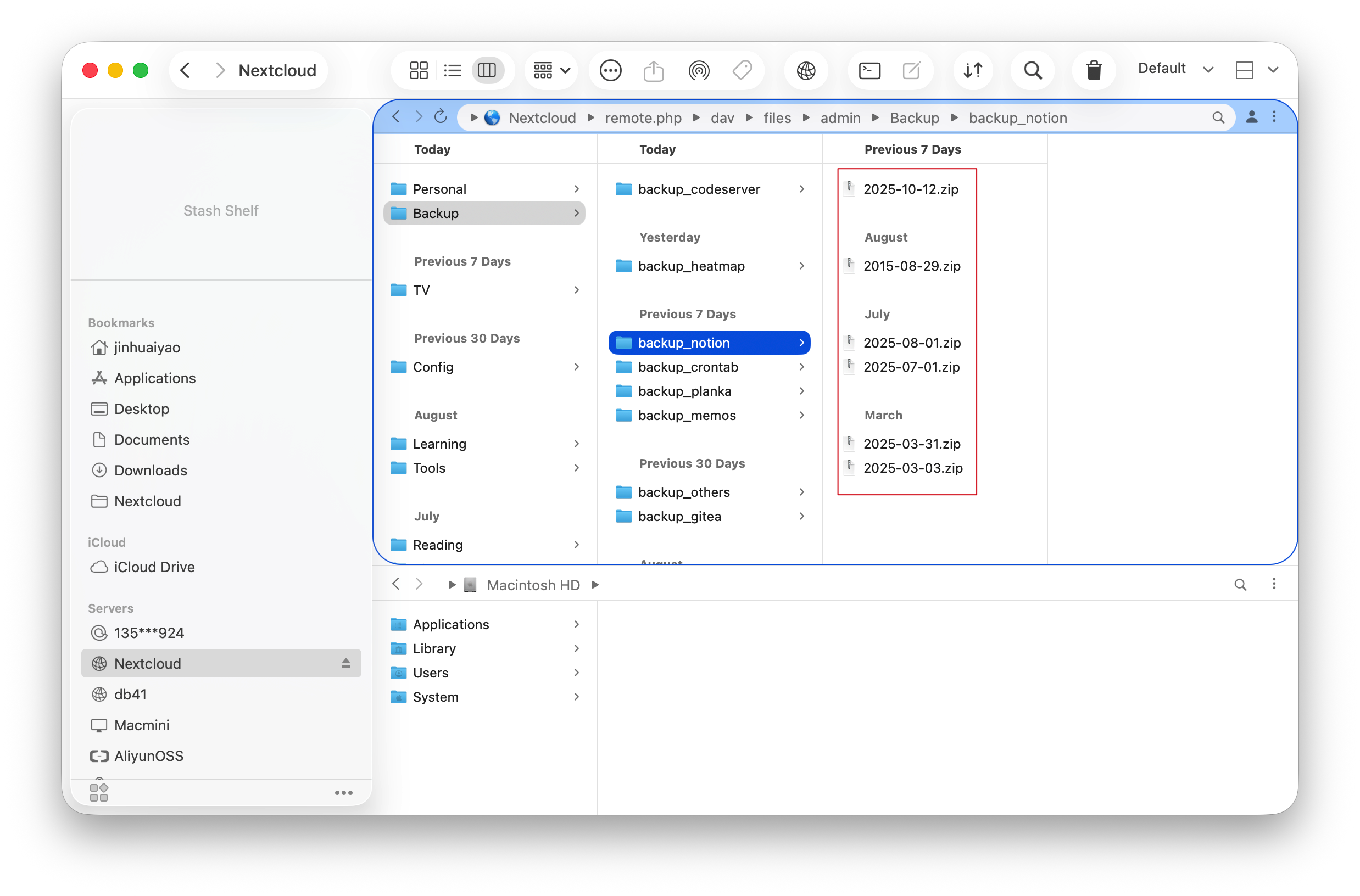Click the admin segment in path bar

point(840,117)
